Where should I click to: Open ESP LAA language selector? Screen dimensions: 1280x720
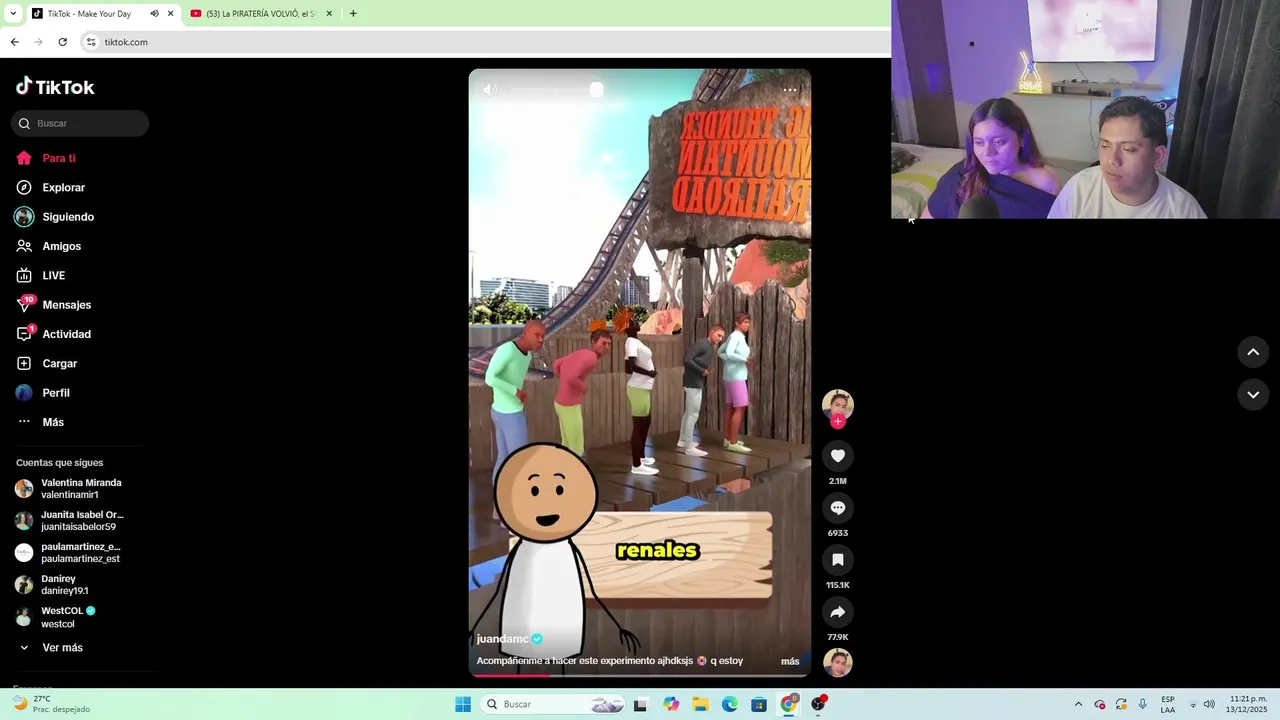[1168, 704]
